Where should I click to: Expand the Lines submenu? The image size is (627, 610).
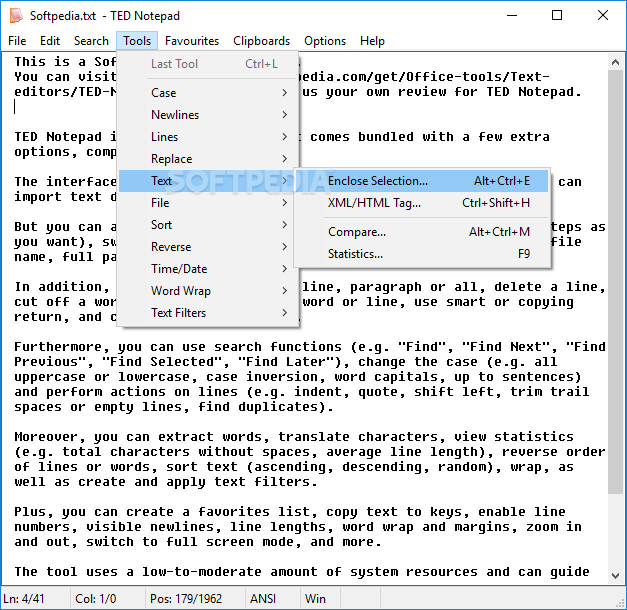click(208, 137)
